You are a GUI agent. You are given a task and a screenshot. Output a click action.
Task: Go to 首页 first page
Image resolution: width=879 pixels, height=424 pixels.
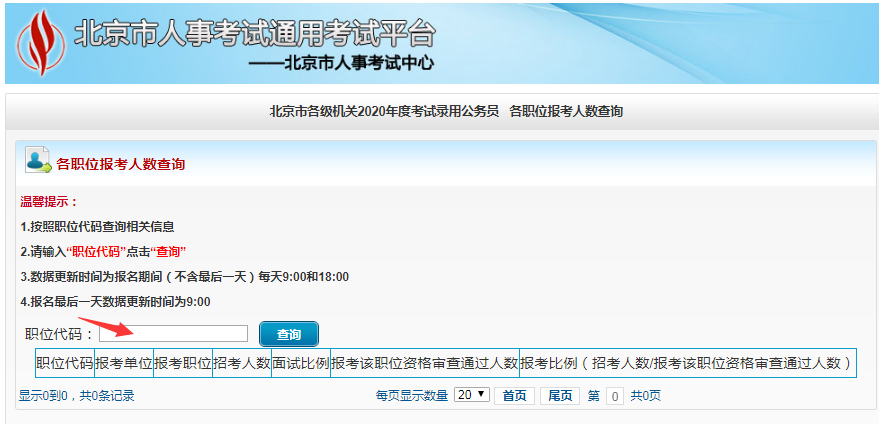[x=515, y=395]
